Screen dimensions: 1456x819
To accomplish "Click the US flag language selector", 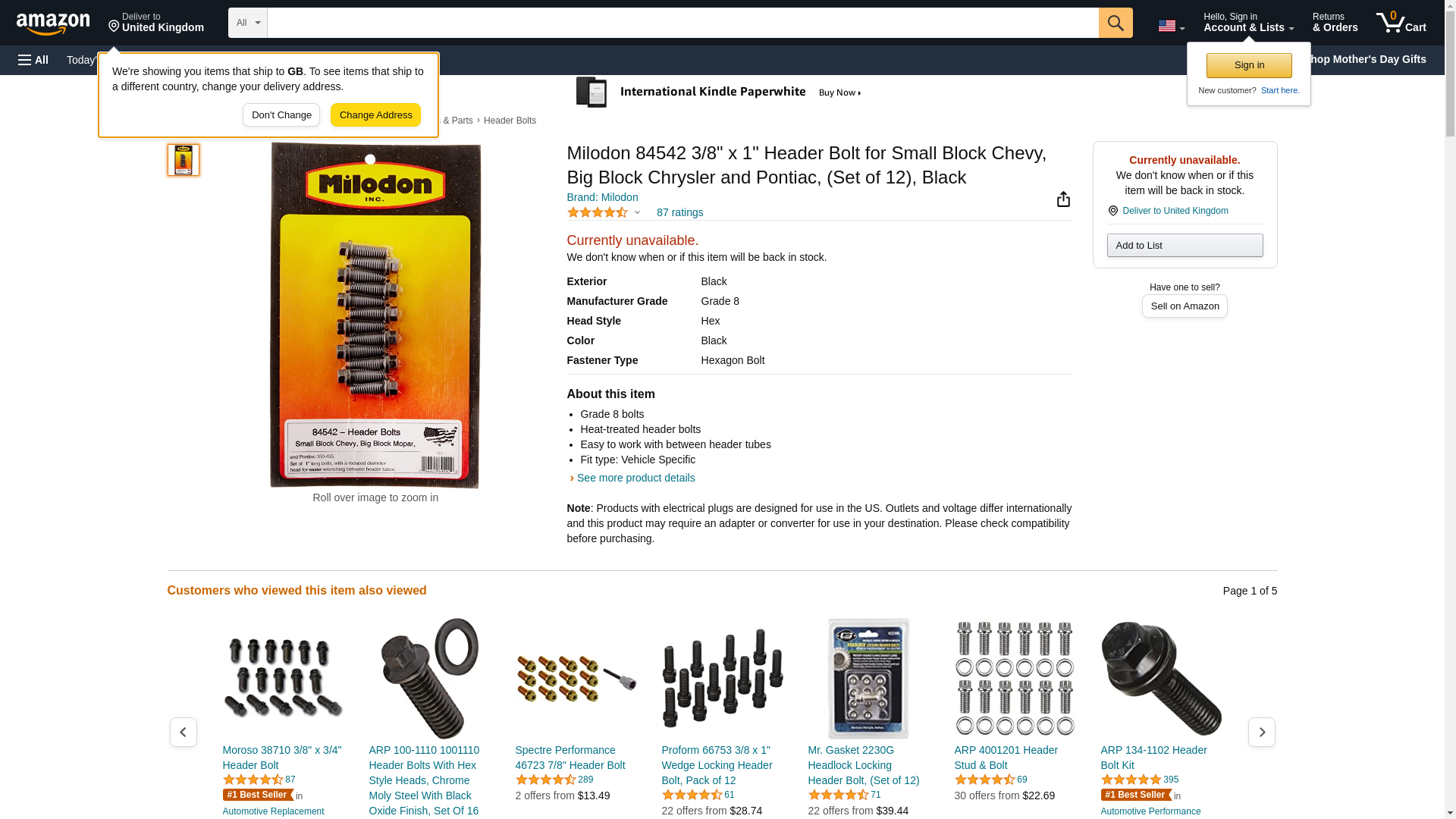I will pyautogui.click(x=1171, y=26).
